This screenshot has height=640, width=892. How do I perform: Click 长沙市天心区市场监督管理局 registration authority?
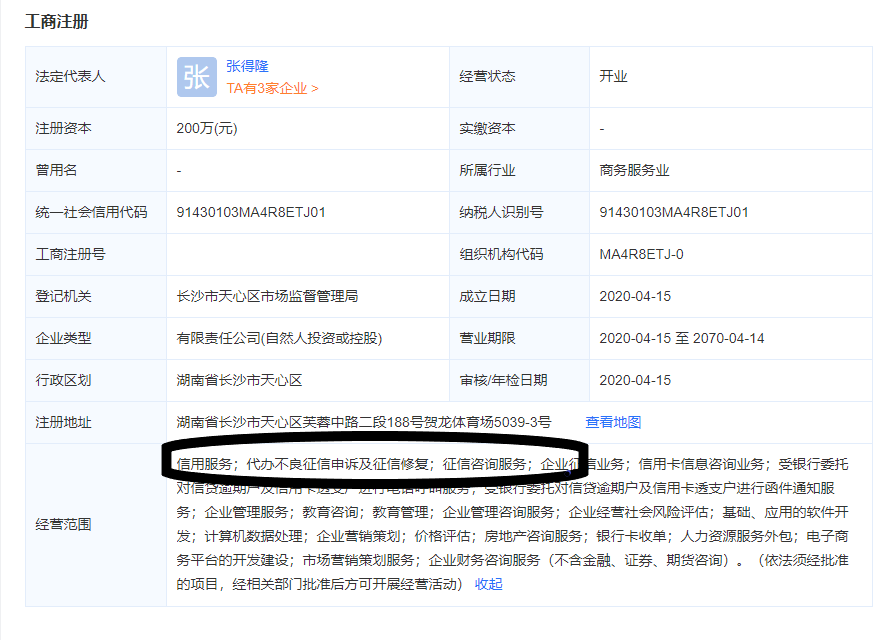(x=267, y=296)
